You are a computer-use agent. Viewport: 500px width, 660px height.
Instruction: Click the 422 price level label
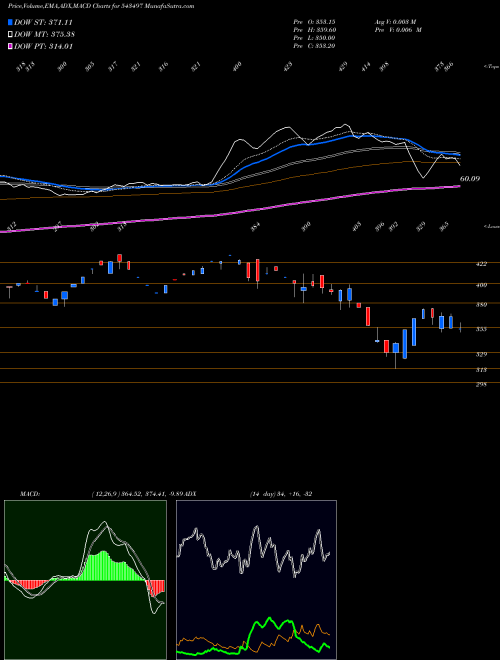(481, 264)
